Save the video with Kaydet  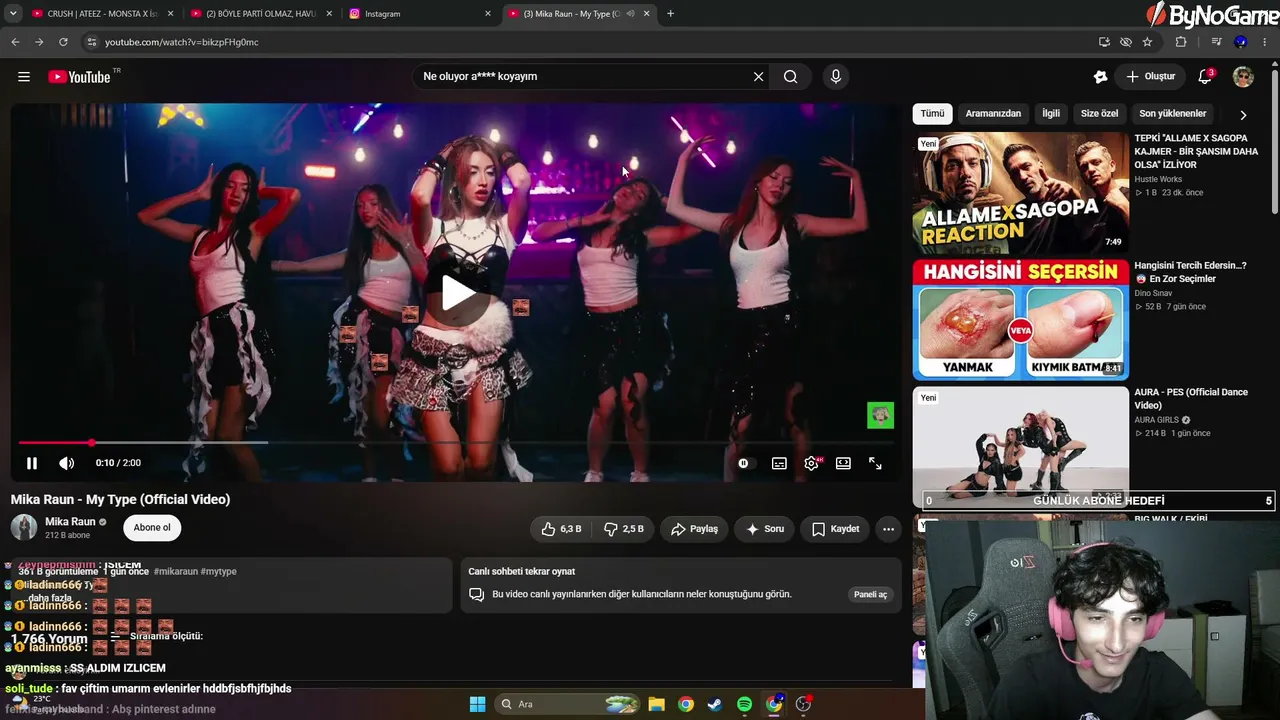pyautogui.click(x=835, y=529)
